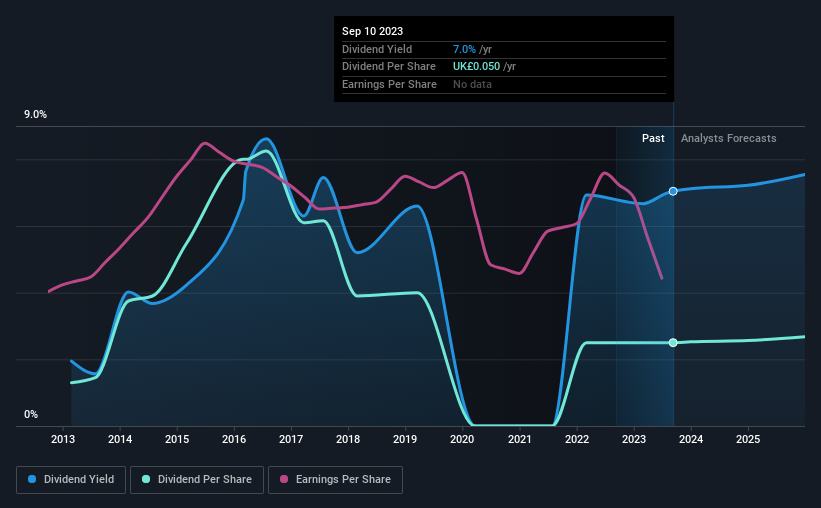Click the Past region label

(x=653, y=138)
